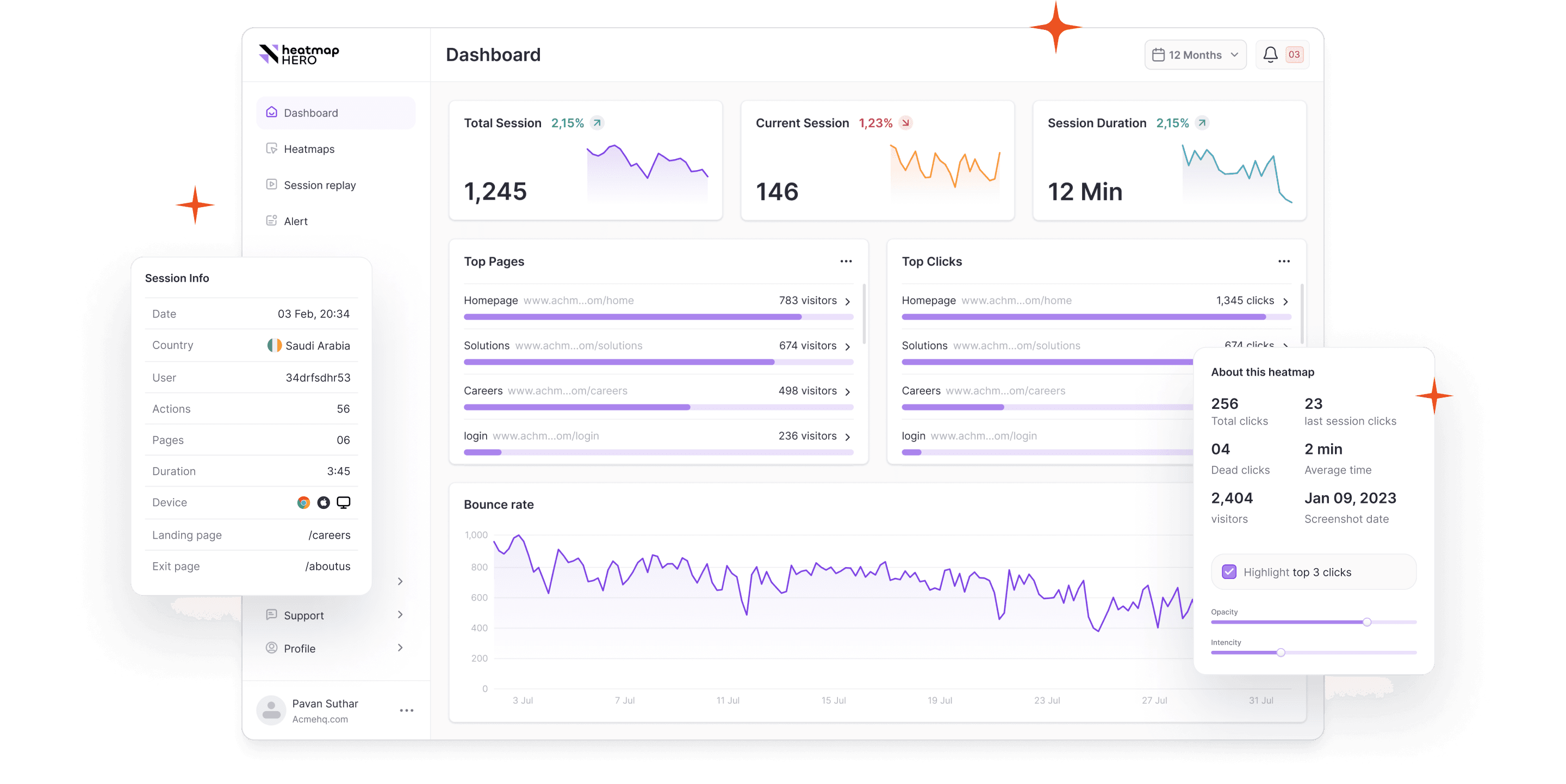Select the /careers landing page value

pyautogui.click(x=329, y=535)
